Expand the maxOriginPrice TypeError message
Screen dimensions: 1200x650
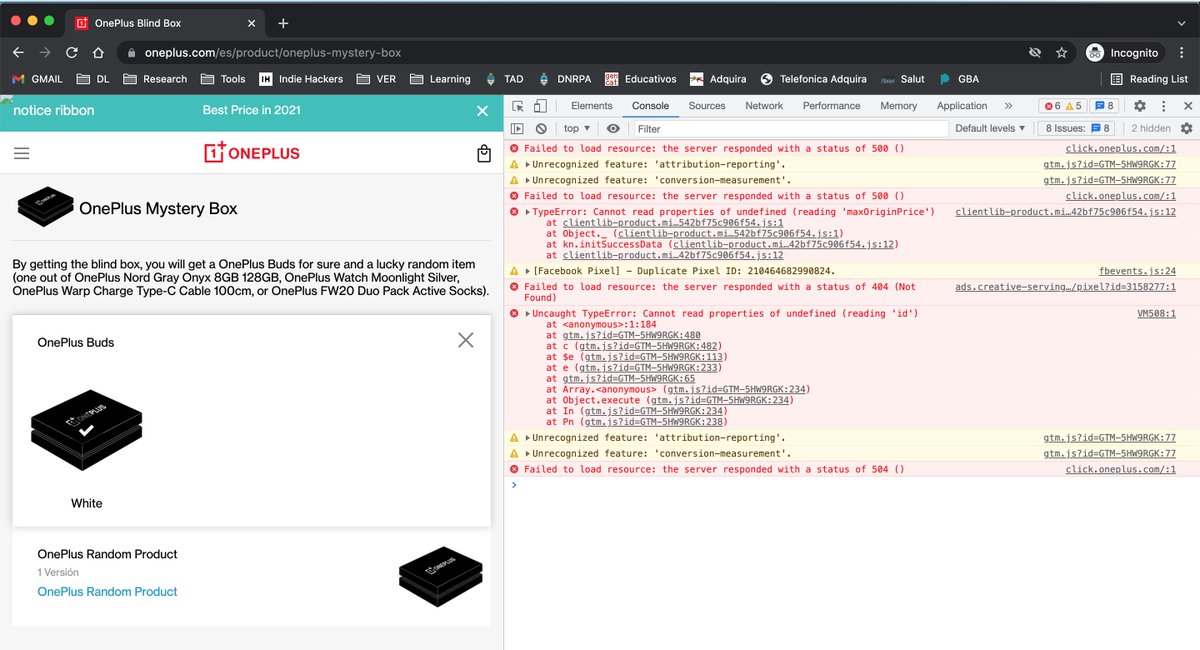click(528, 212)
